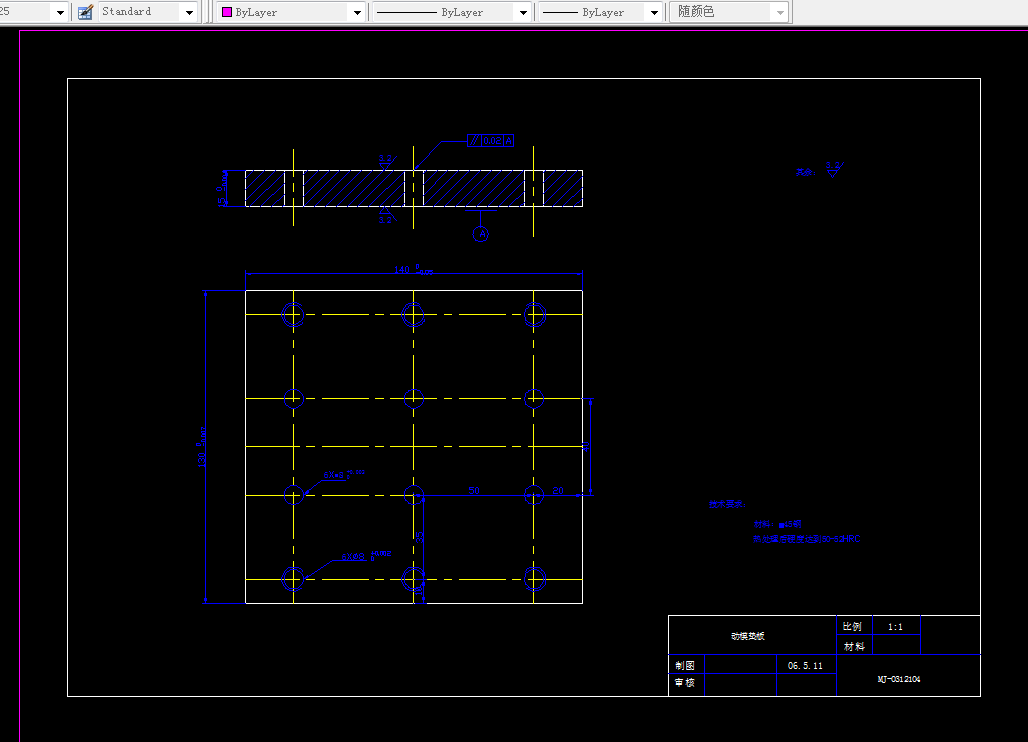The image size is (1028, 742).
Task: Select the 动模垫板 title text
Action: point(748,636)
